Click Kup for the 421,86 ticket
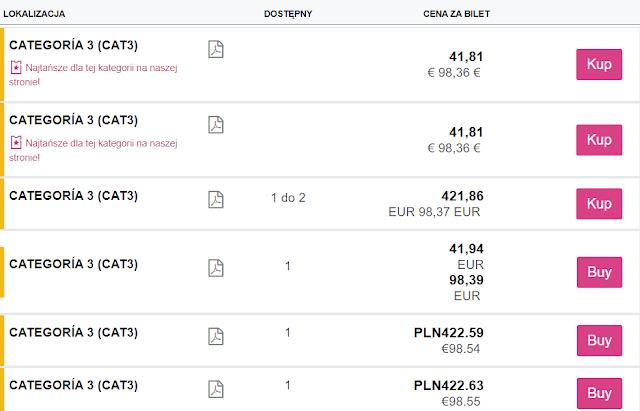Screen dimensions: 640x411 tap(599, 204)
